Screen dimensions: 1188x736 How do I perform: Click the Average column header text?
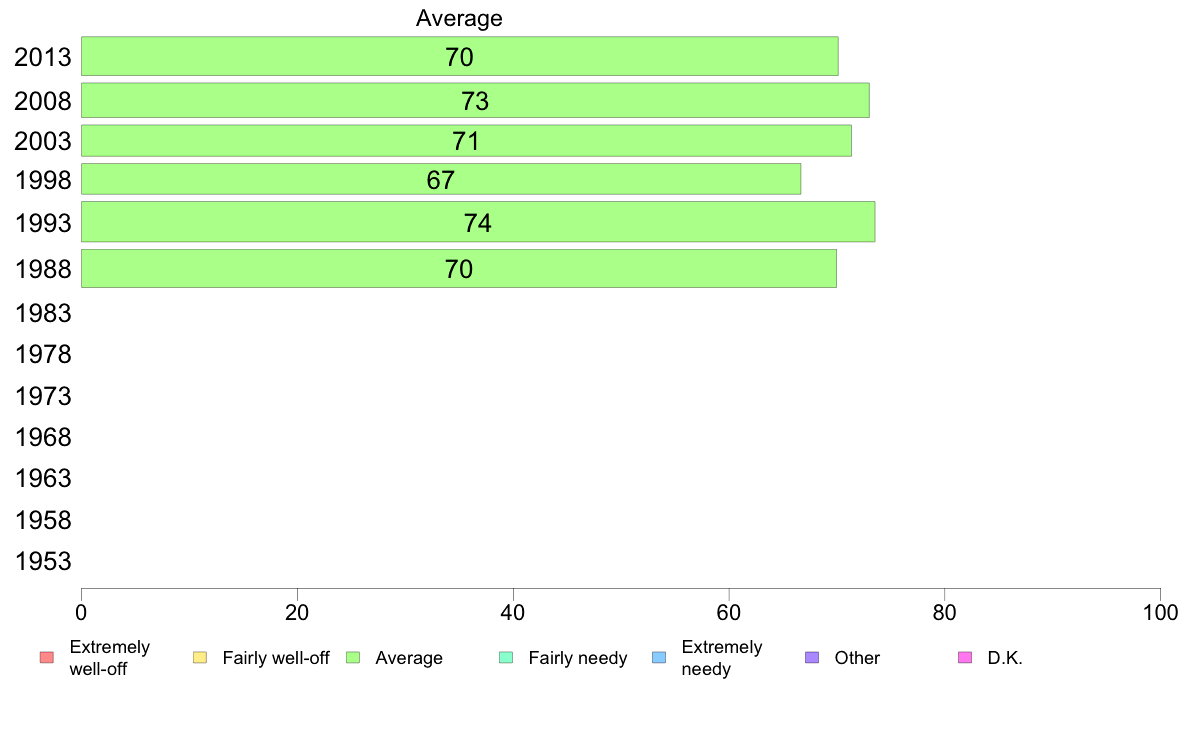459,18
